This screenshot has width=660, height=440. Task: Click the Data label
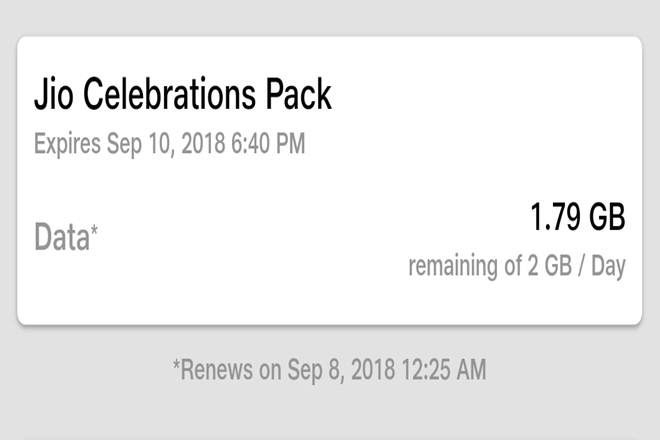61,237
